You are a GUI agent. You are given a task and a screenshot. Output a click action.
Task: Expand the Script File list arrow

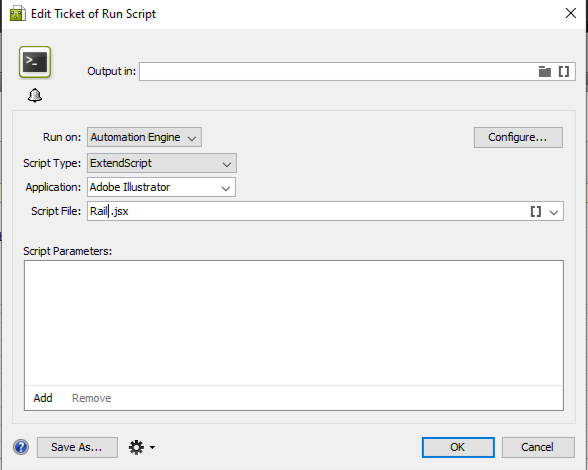point(554,212)
